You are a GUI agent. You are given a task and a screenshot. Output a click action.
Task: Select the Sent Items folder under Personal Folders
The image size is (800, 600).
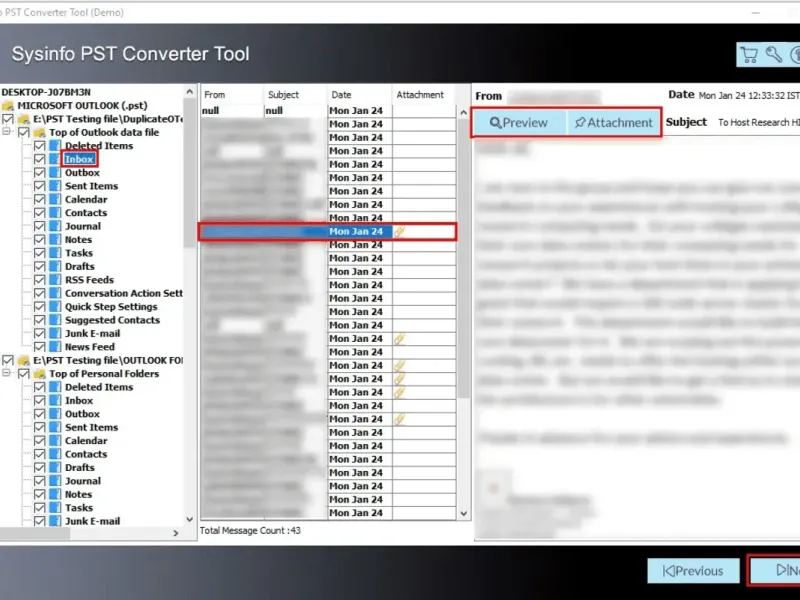tap(91, 428)
